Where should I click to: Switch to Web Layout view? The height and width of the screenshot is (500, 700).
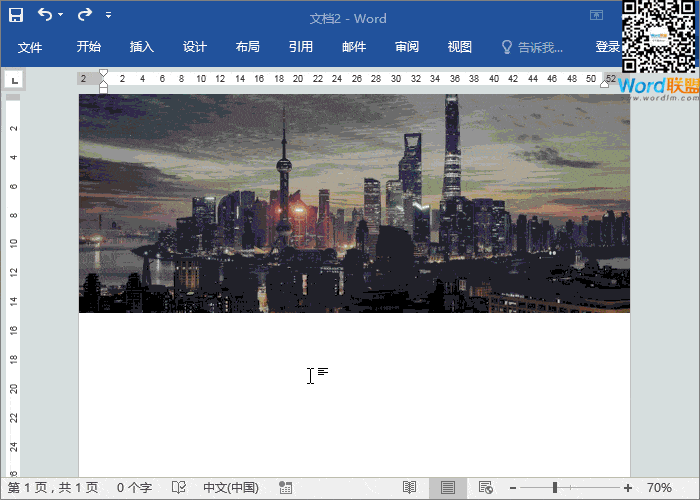(x=486, y=488)
